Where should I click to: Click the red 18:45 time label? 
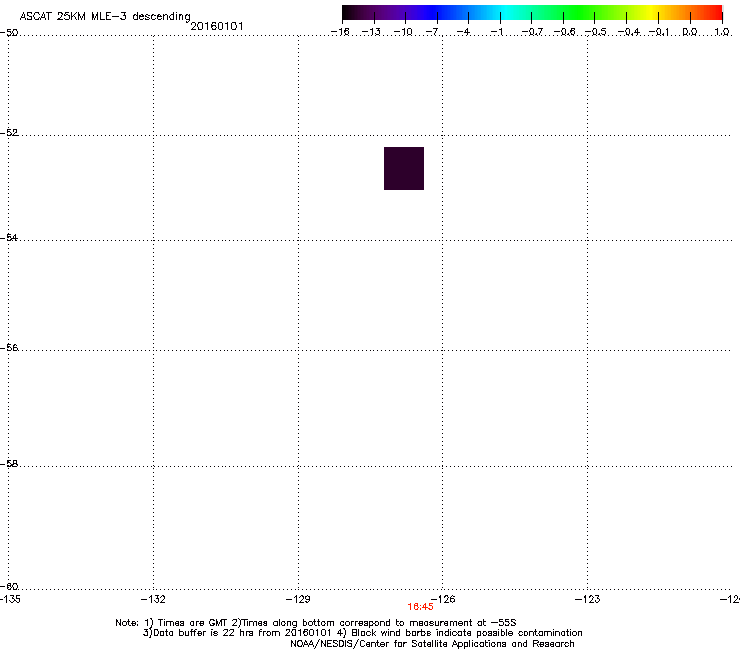(x=420, y=607)
